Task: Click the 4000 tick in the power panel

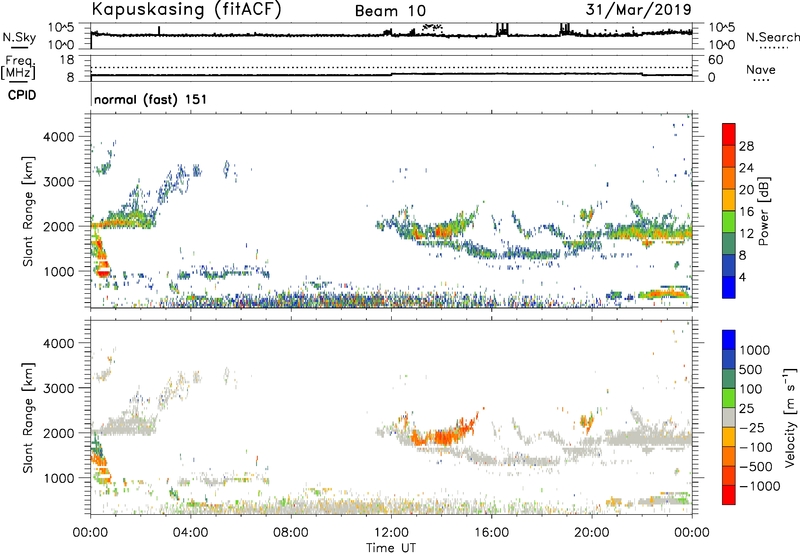Action: click(x=59, y=137)
